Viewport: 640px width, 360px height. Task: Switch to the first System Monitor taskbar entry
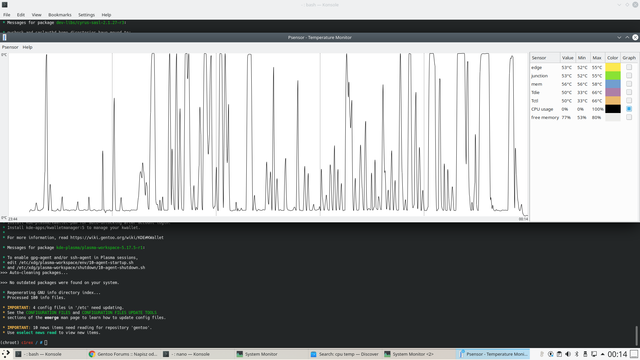pos(271,354)
